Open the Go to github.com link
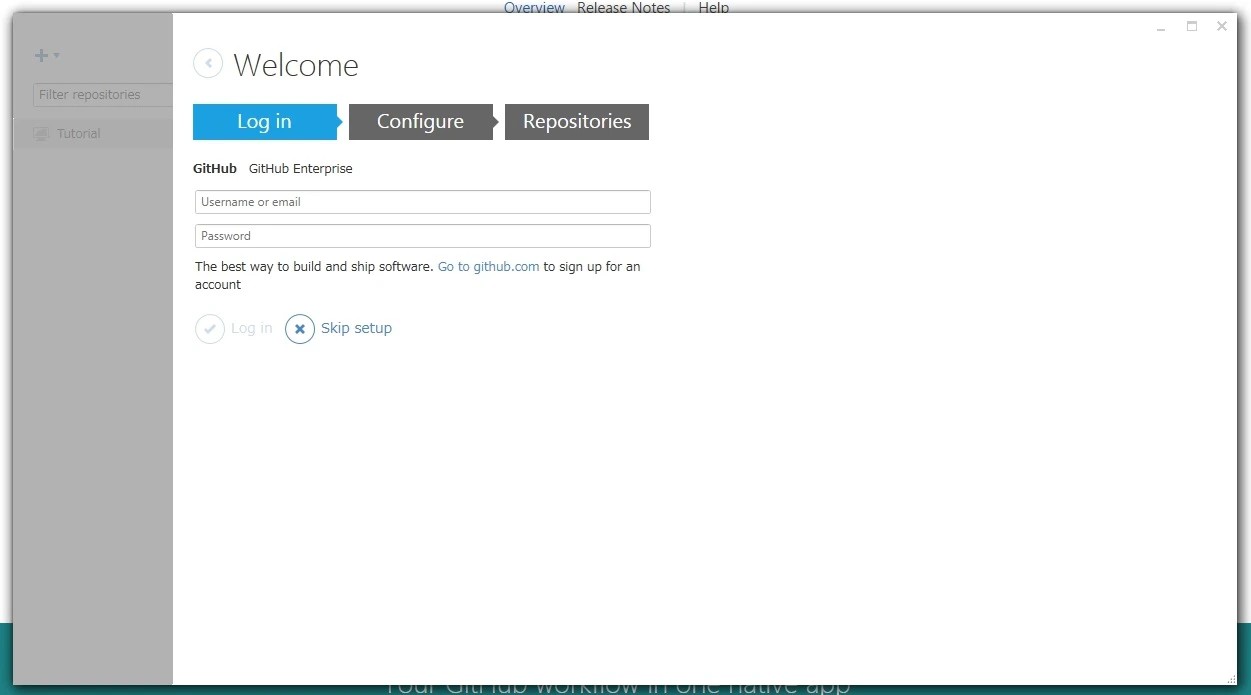The height and width of the screenshot is (695, 1251). (x=488, y=267)
